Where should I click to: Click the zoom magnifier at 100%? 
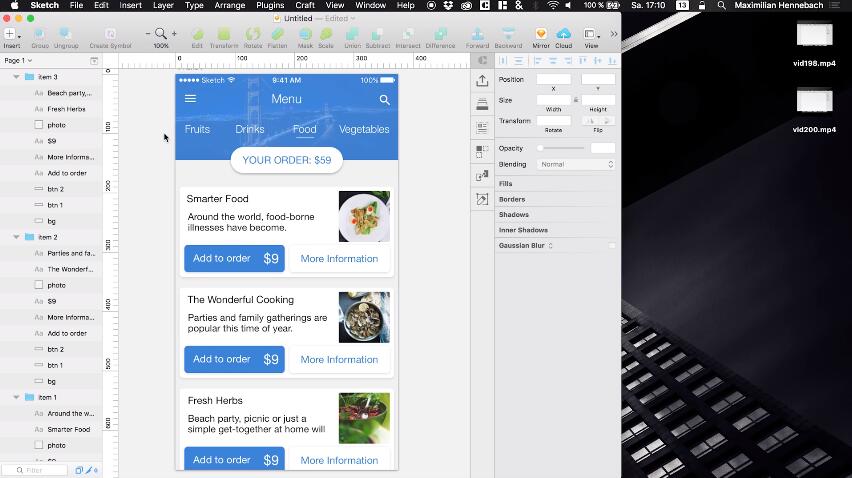point(161,34)
